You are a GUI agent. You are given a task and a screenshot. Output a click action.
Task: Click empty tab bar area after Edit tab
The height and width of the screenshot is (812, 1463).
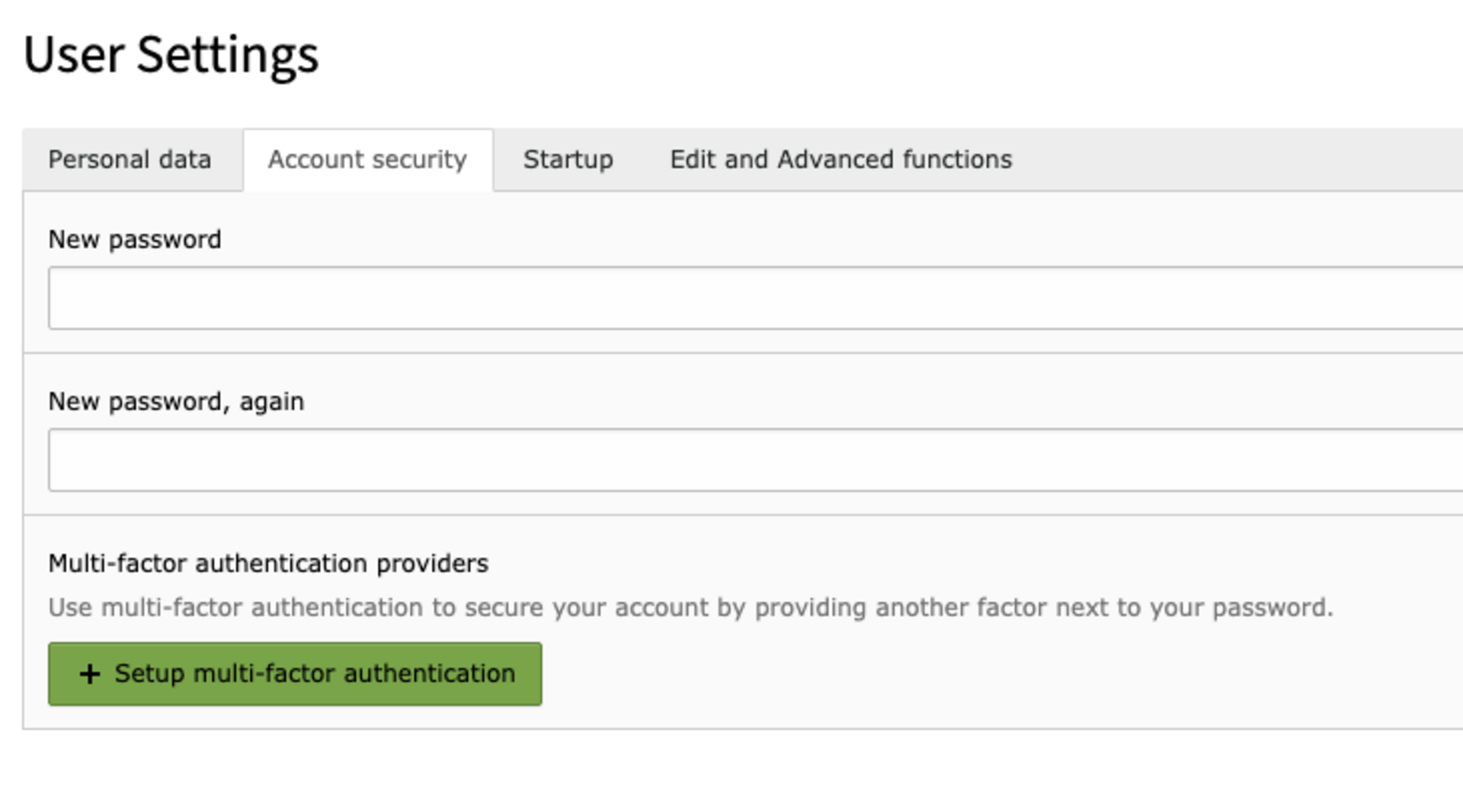click(1250, 160)
